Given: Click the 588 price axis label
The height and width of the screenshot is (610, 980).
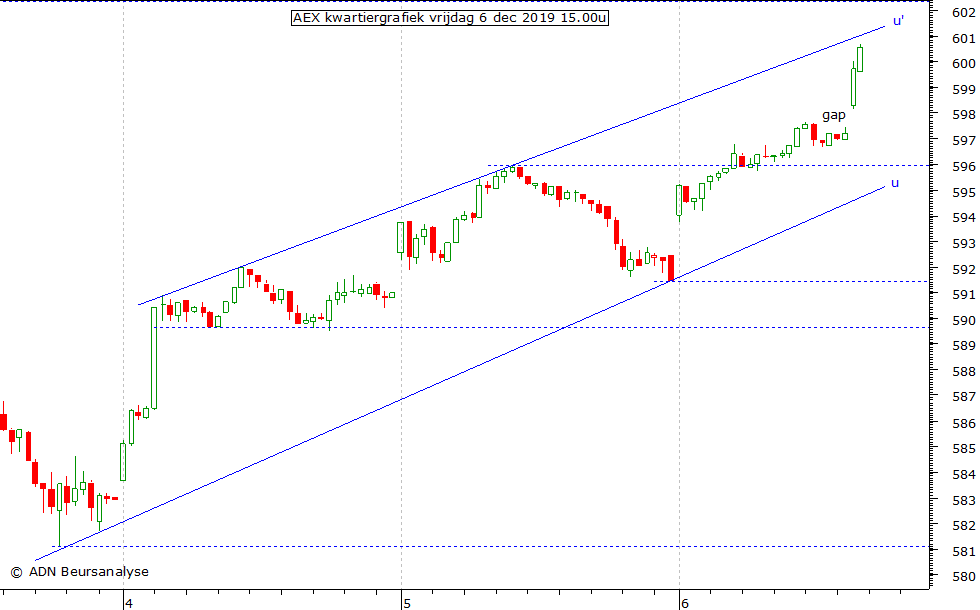Looking at the screenshot, I should (x=963, y=371).
